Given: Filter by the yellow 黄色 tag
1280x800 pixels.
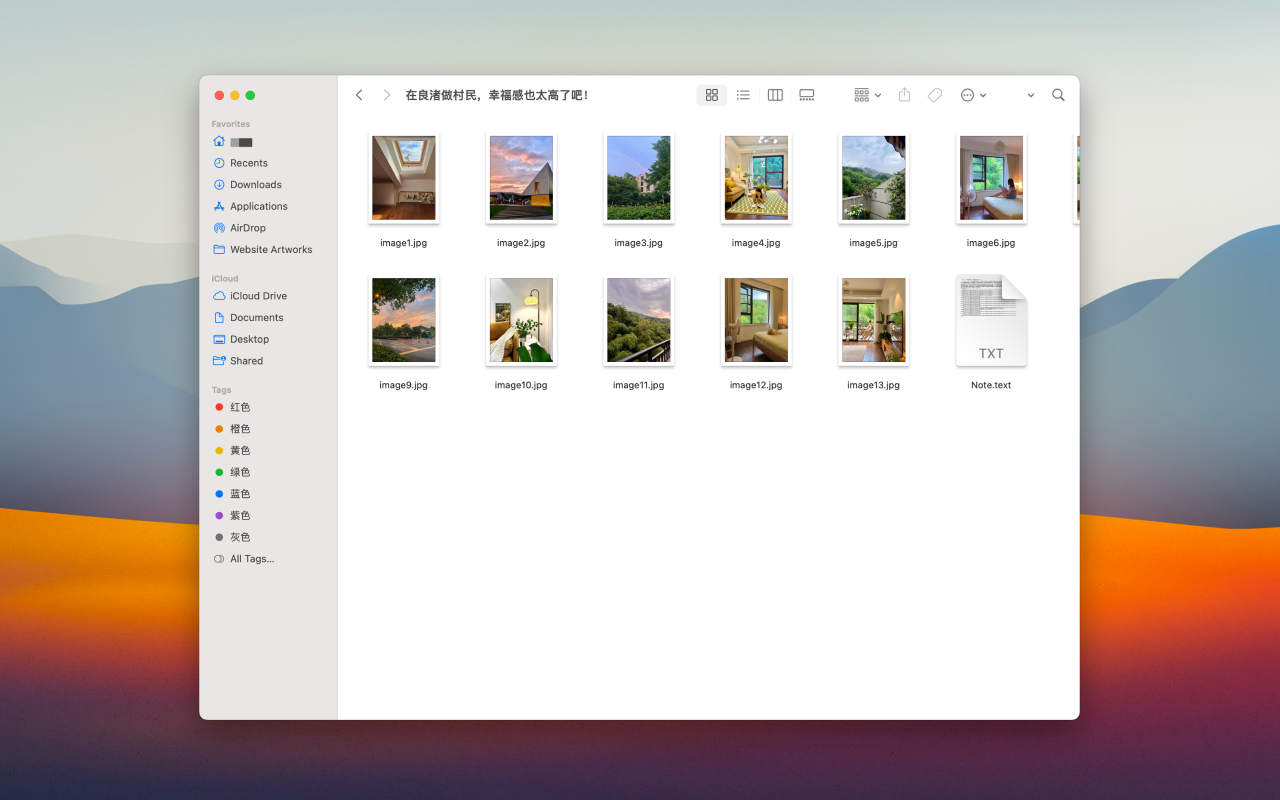Looking at the screenshot, I should 232,451.
